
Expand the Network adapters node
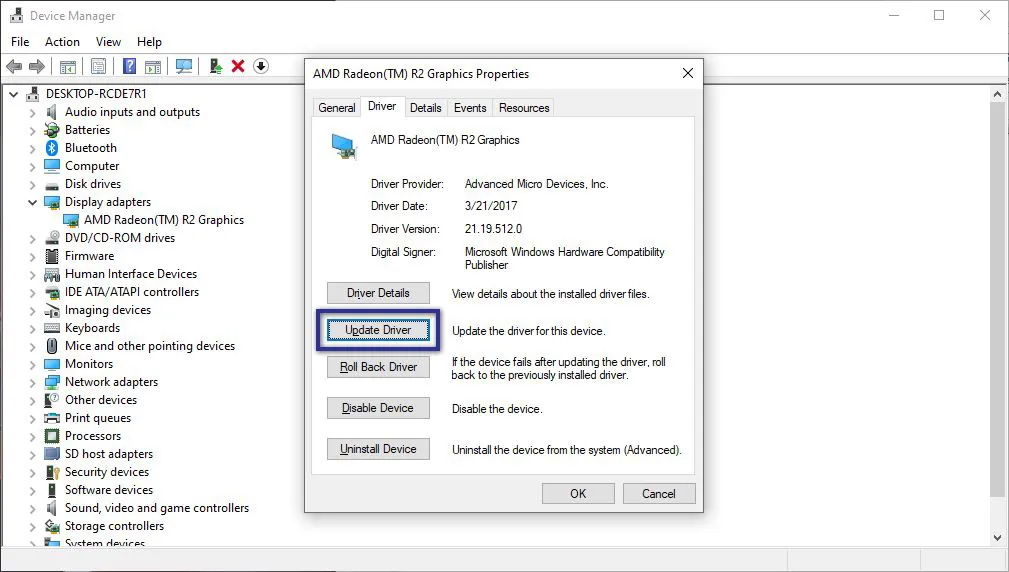point(32,382)
